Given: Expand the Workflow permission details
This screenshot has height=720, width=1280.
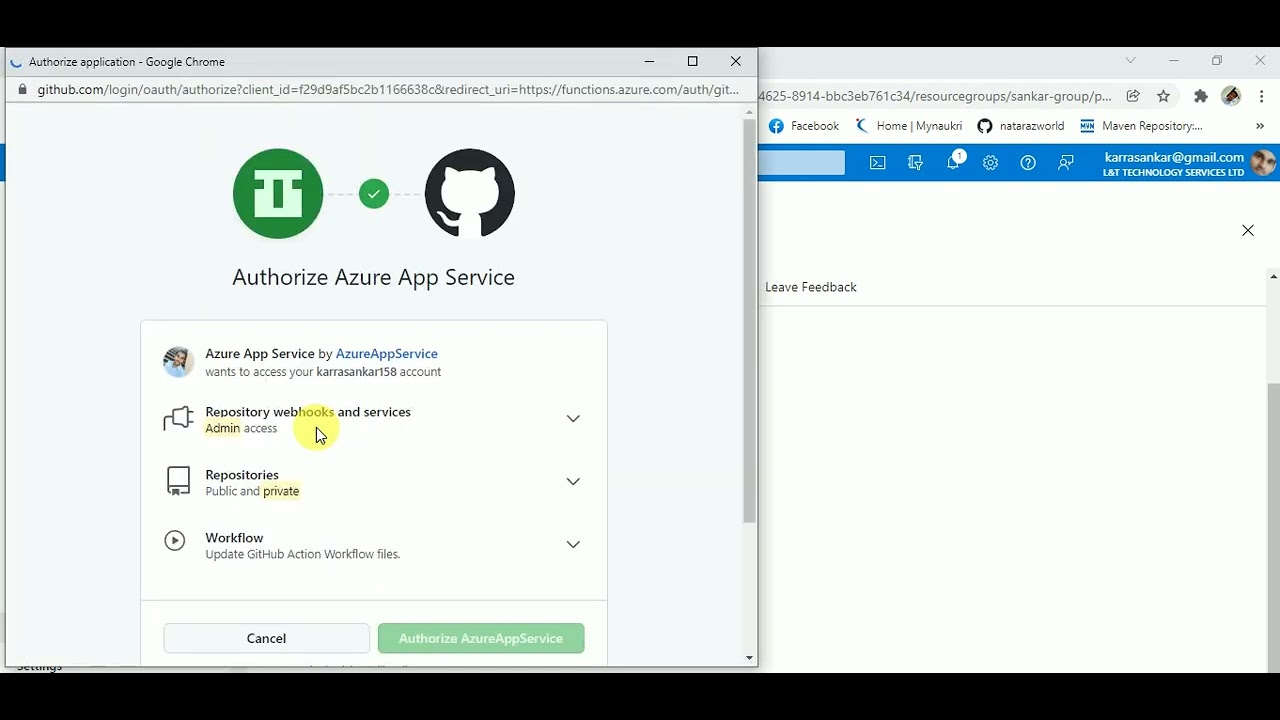Looking at the screenshot, I should [x=573, y=545].
